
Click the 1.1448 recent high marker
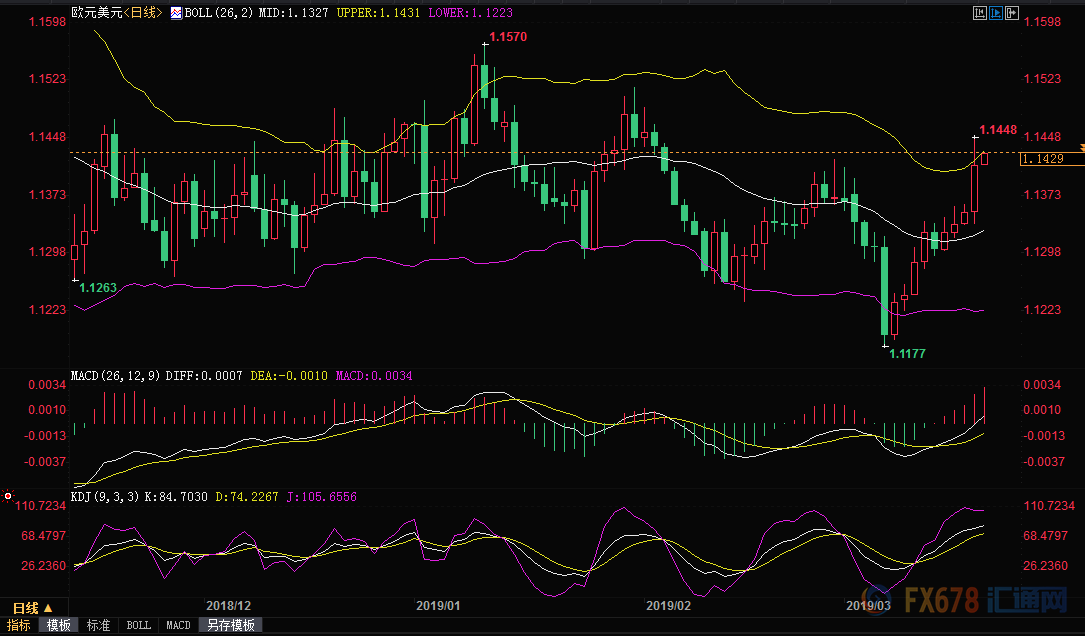click(x=999, y=130)
